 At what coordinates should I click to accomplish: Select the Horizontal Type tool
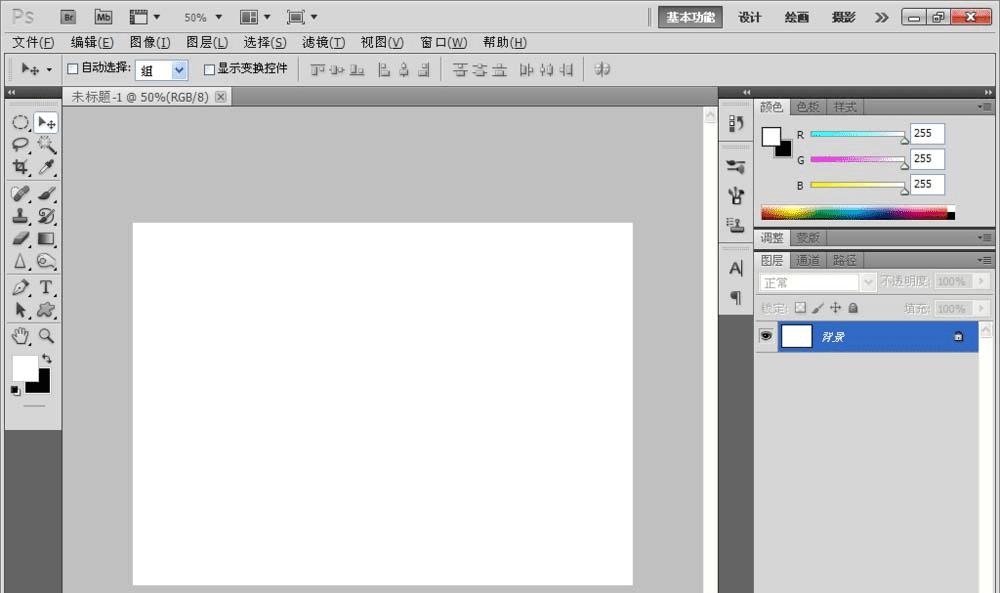click(46, 288)
